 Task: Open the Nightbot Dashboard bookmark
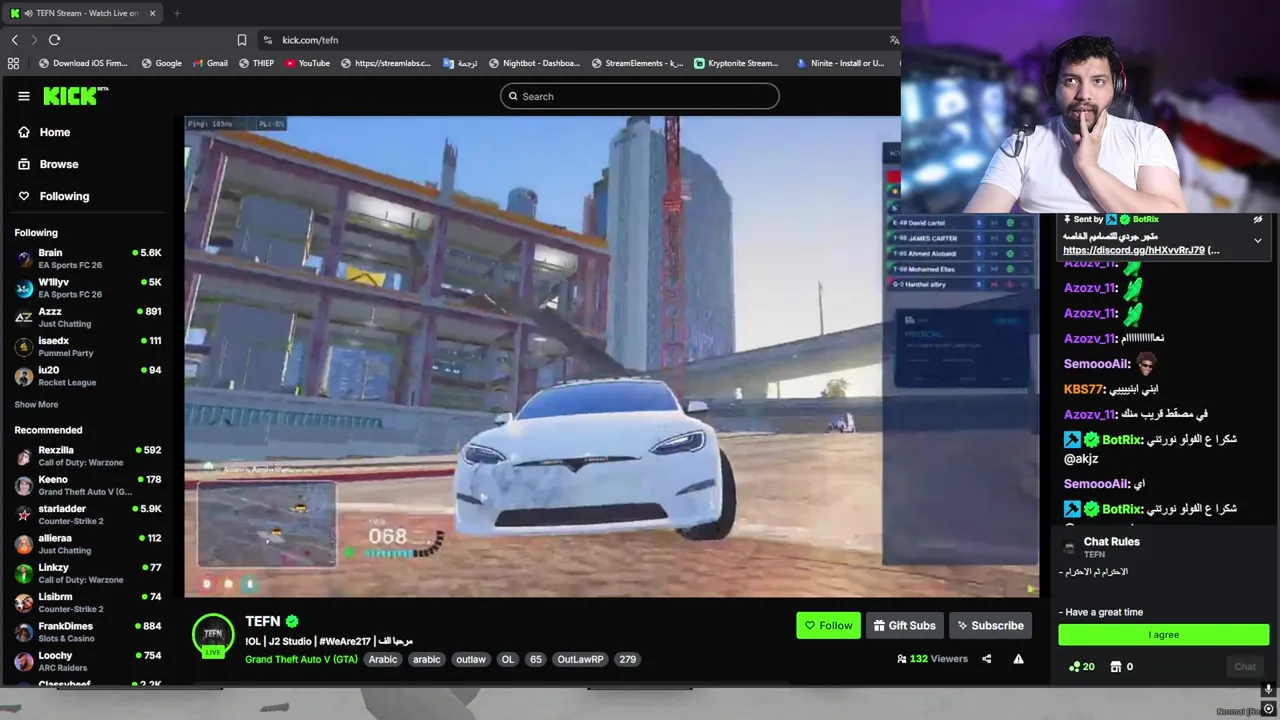[x=534, y=63]
